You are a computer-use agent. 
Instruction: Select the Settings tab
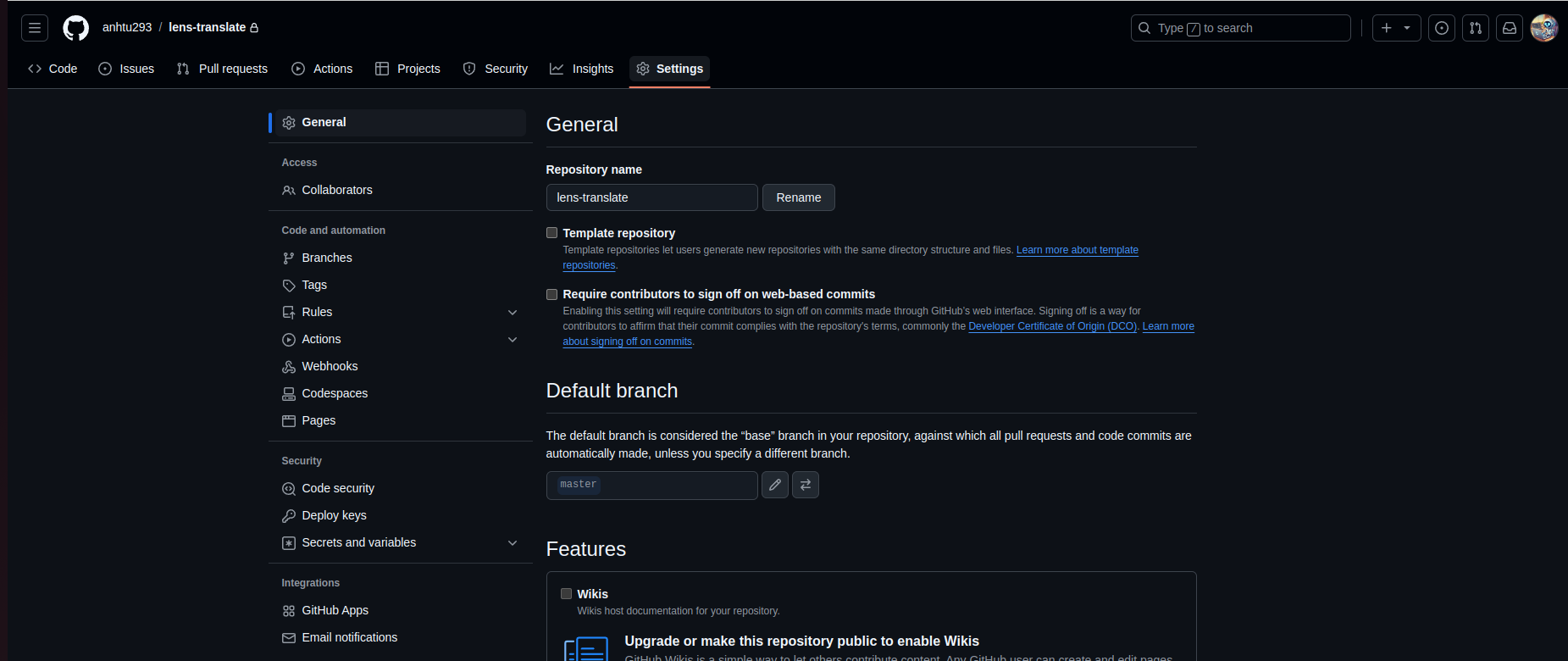[x=670, y=69]
